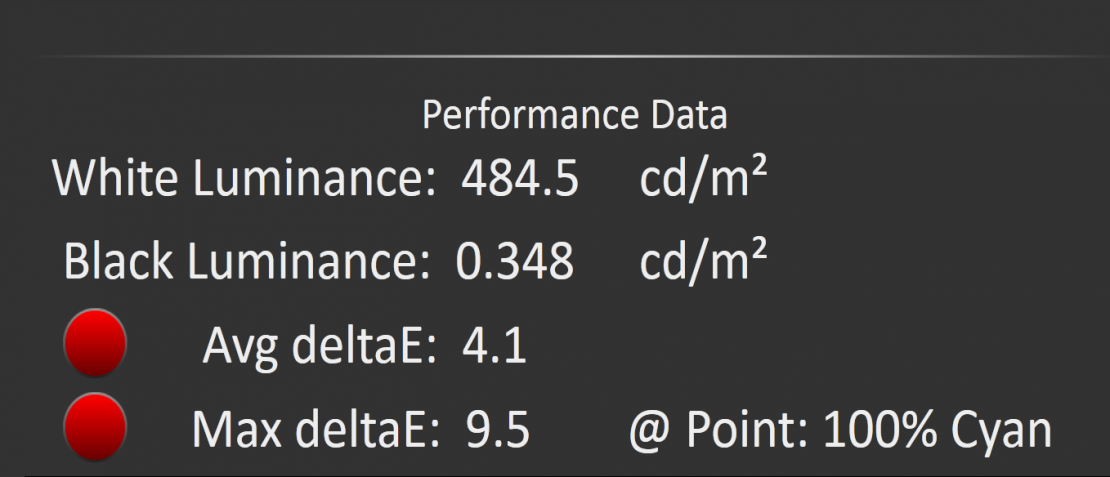The height and width of the screenshot is (477, 1110).
Task: Click the word Data in the heading
Action: click(689, 116)
